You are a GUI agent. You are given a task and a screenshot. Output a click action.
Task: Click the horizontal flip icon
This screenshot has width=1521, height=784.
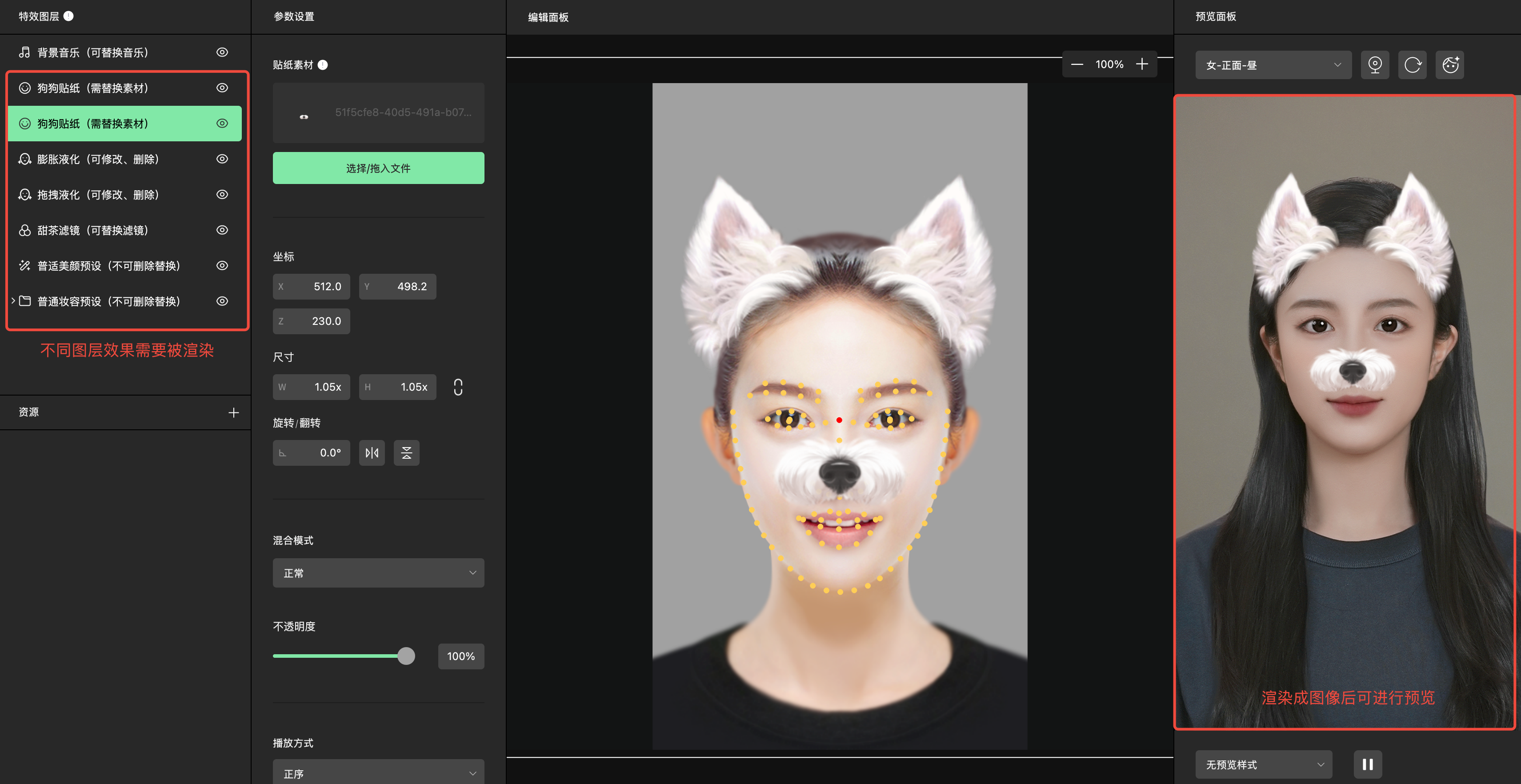point(372,453)
